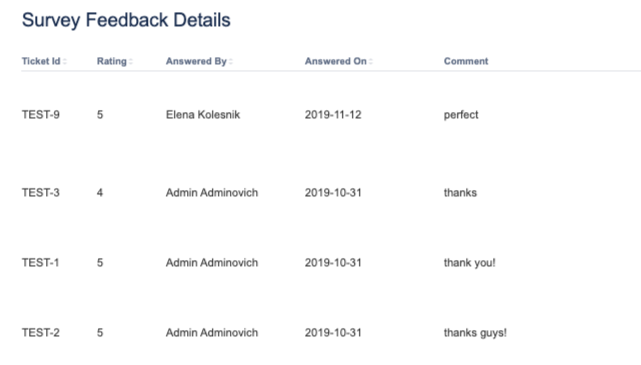Click the Answered On header label
Image resolution: width=641 pixels, height=365 pixels.
pyautogui.click(x=336, y=61)
